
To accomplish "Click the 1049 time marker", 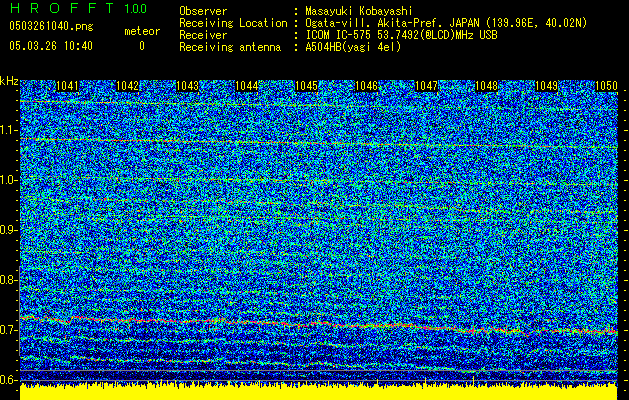I will pyautogui.click(x=546, y=86).
